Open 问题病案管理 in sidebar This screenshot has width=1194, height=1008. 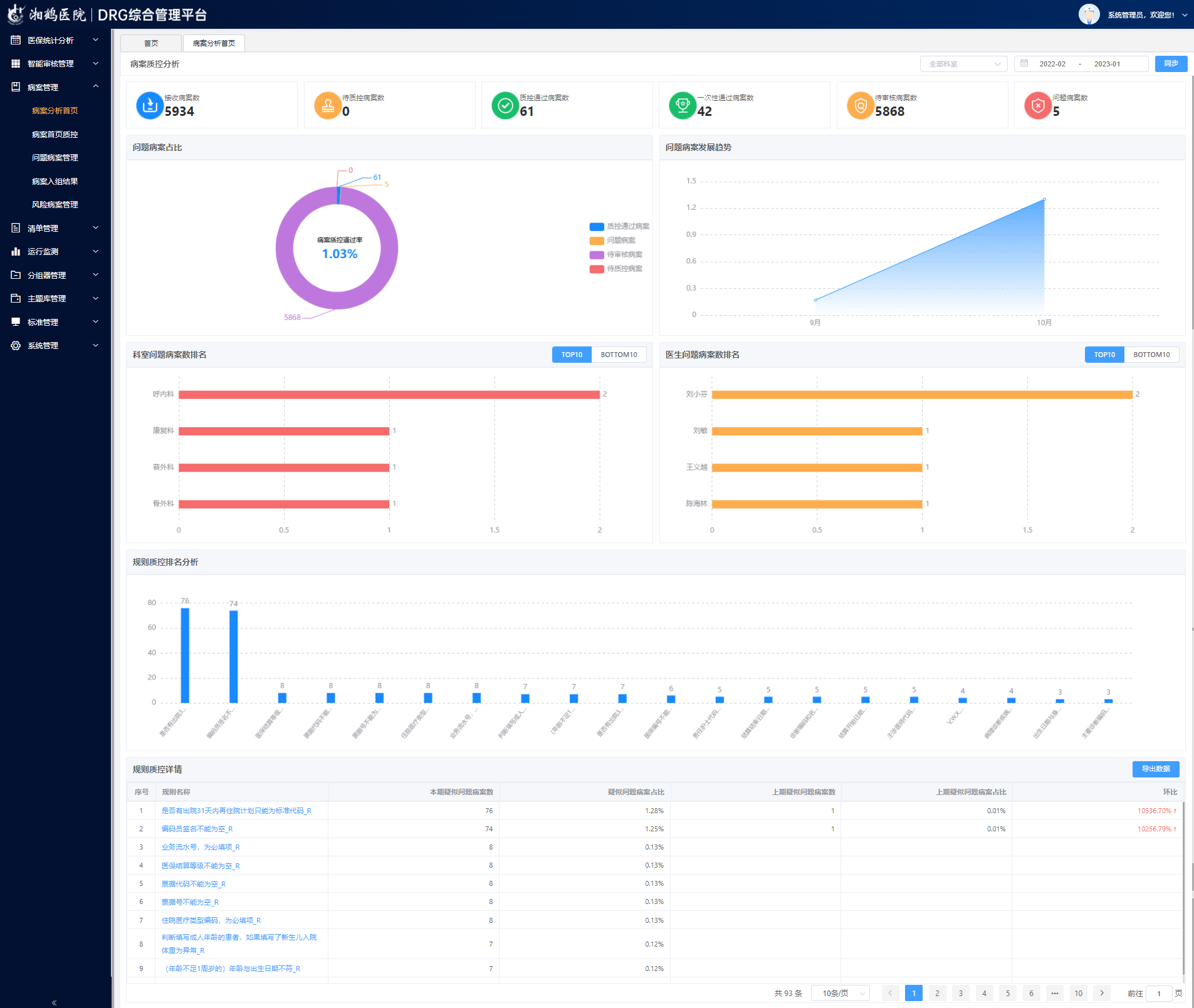pyautogui.click(x=55, y=157)
